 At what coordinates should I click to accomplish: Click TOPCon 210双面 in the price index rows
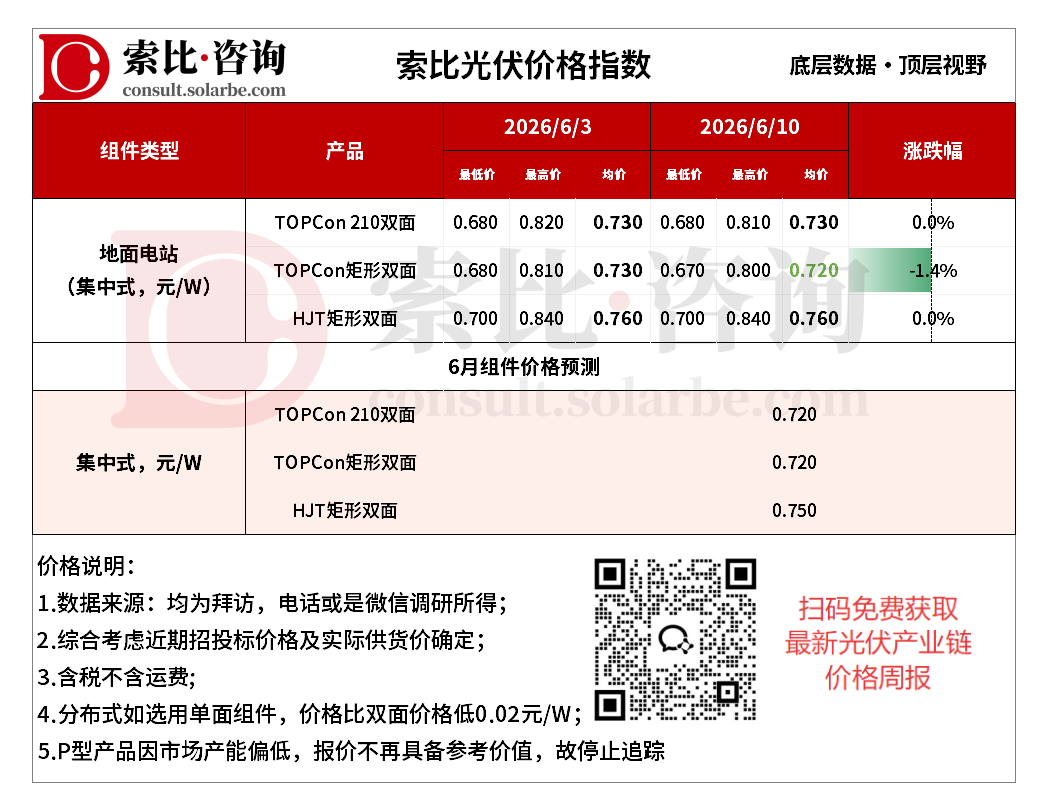click(x=345, y=222)
